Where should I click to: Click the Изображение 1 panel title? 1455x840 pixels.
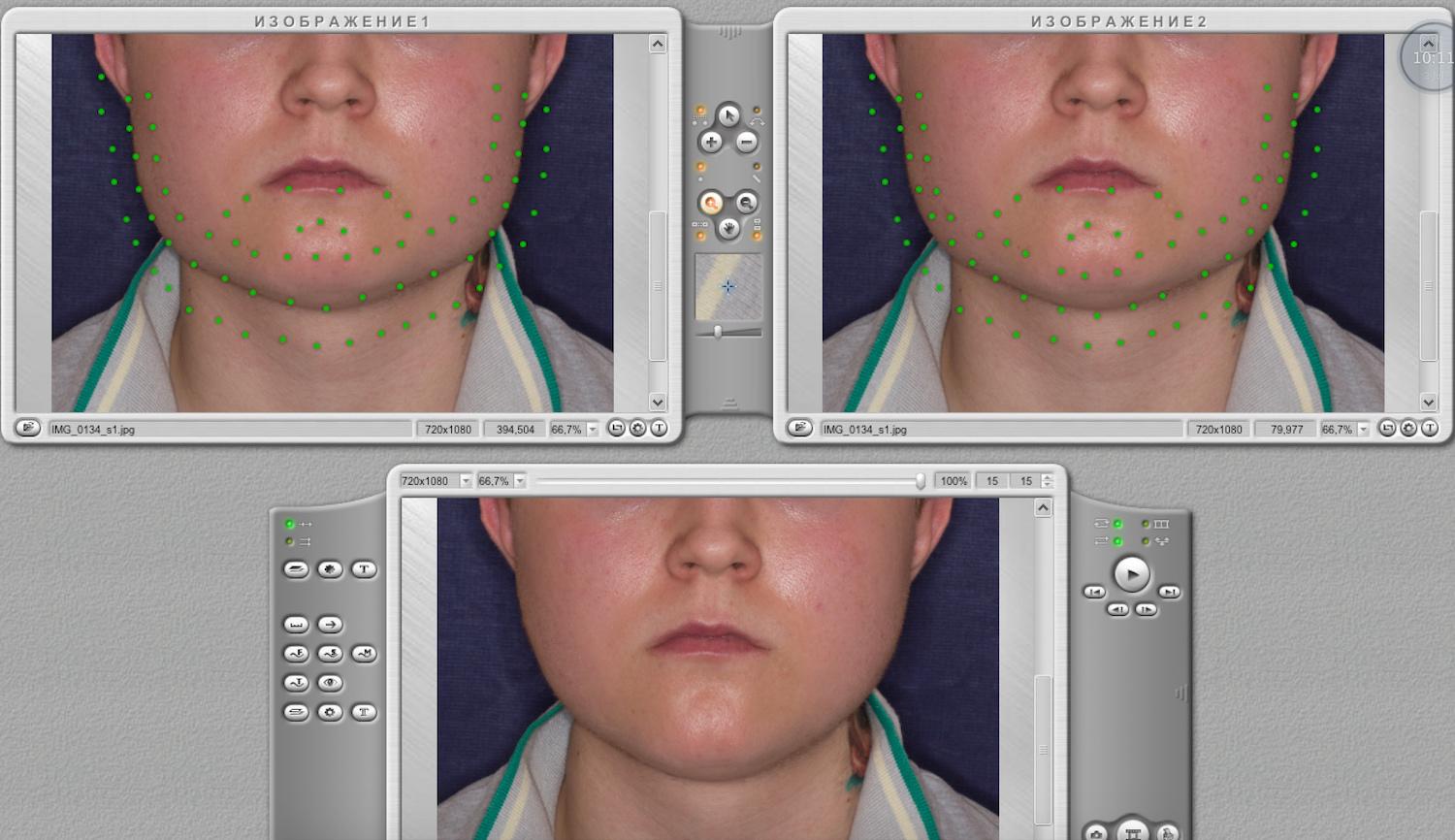click(x=341, y=20)
